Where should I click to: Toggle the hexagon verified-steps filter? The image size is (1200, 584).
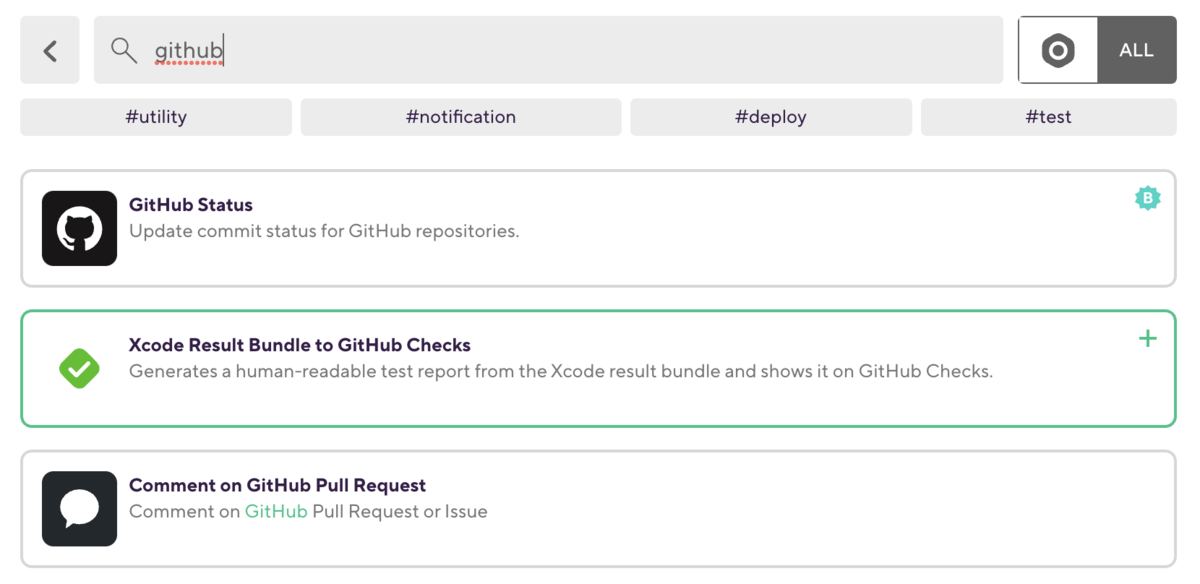click(x=1058, y=50)
